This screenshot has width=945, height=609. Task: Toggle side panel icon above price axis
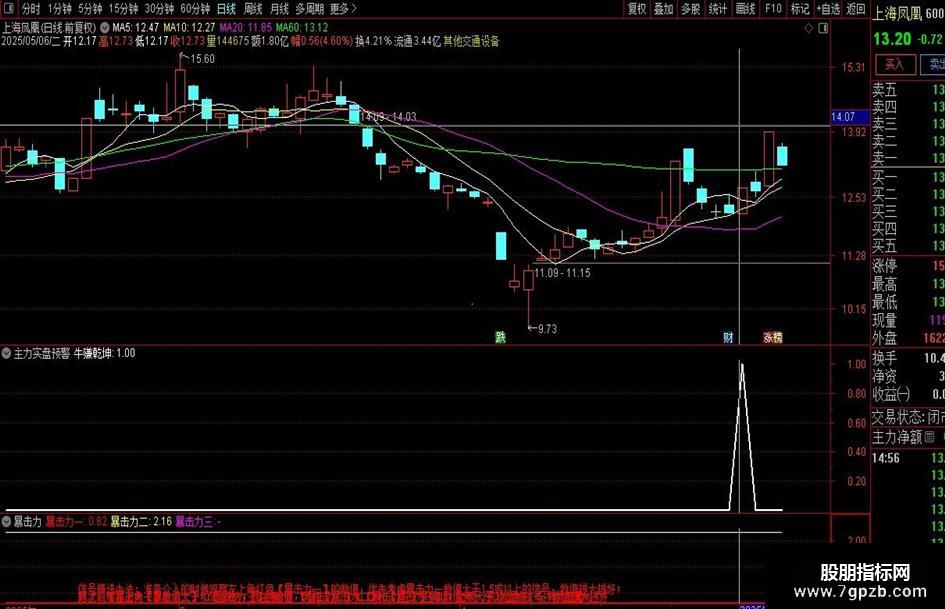coord(823,28)
